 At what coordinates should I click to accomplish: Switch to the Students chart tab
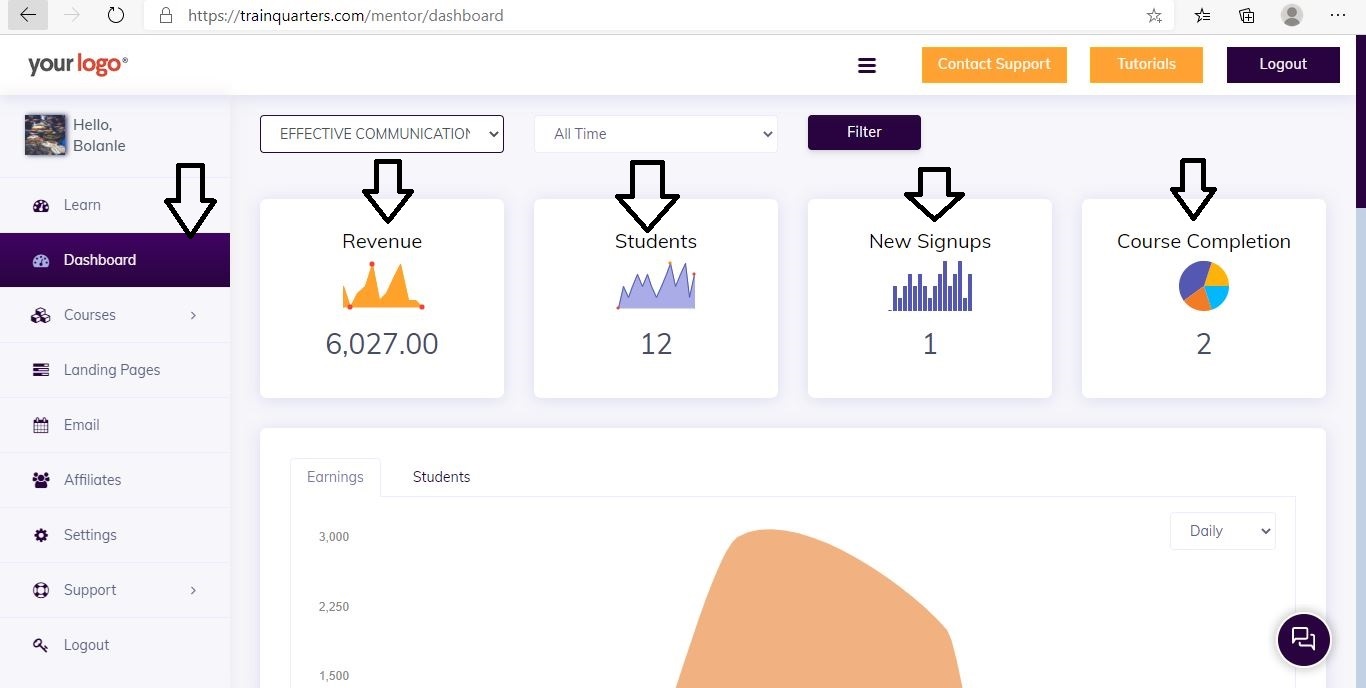(x=441, y=477)
